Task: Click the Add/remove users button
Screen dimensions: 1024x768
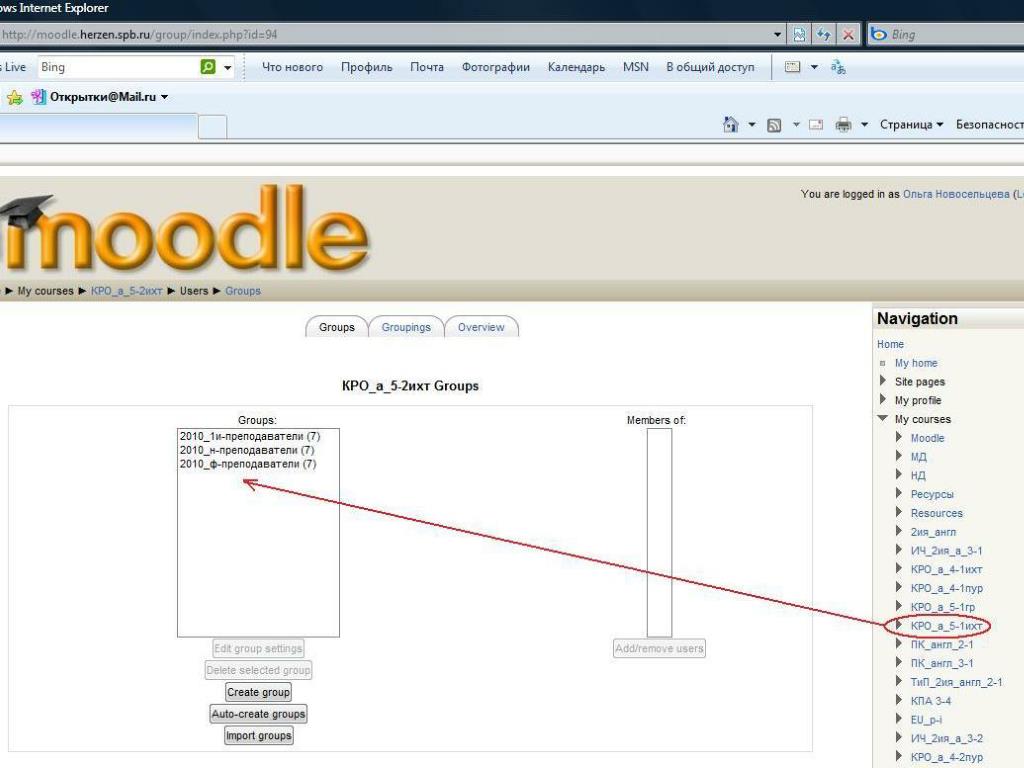Action: coord(660,648)
